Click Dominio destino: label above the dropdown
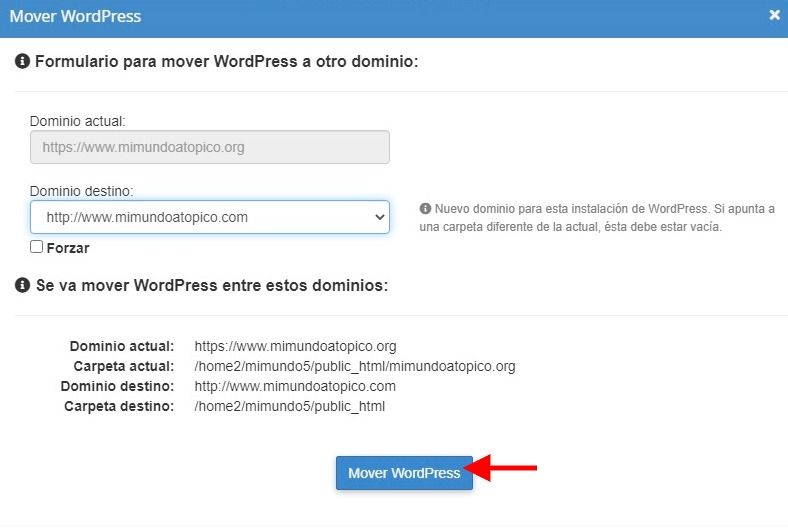788x531 pixels. pyautogui.click(x=81, y=191)
